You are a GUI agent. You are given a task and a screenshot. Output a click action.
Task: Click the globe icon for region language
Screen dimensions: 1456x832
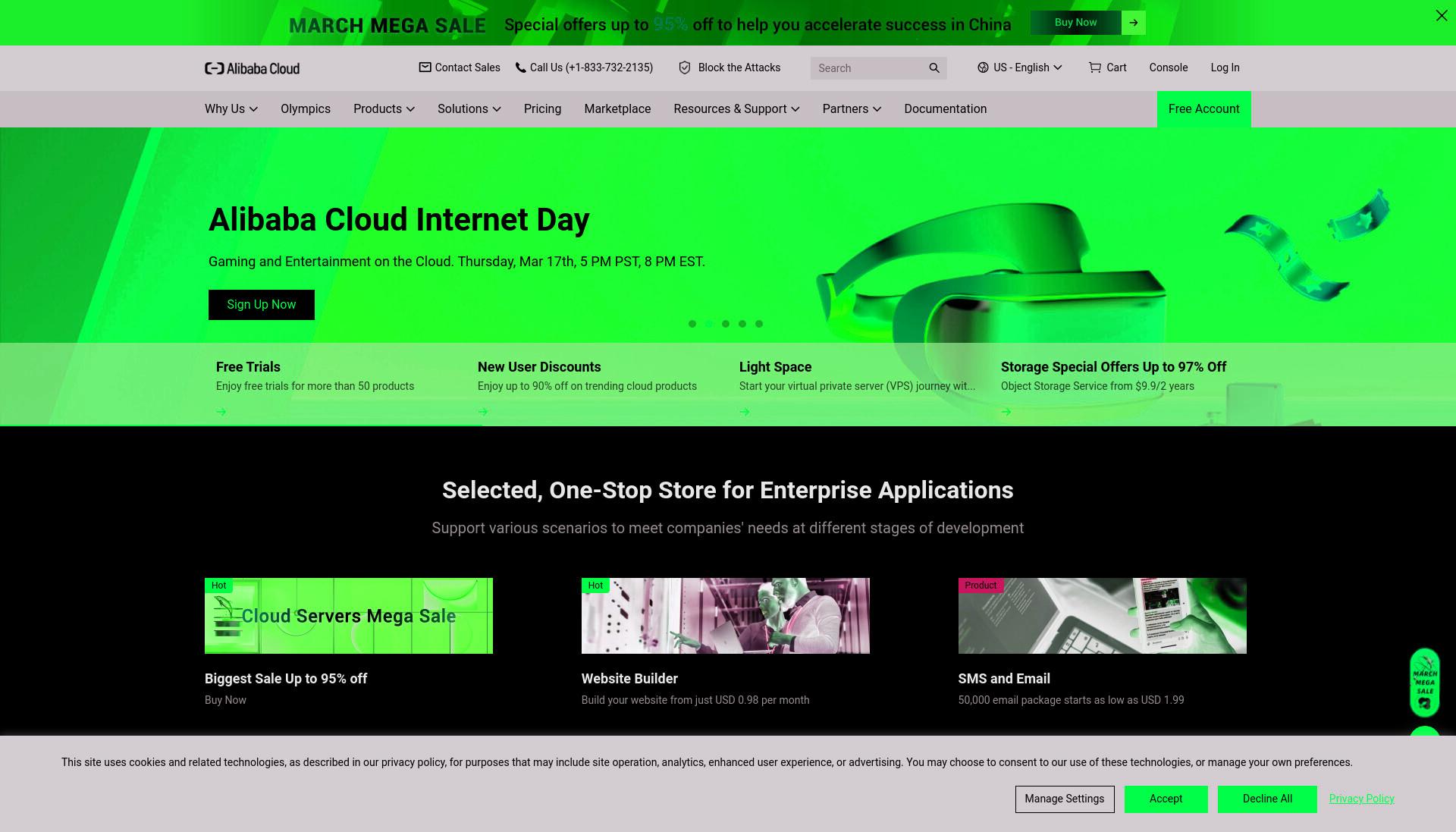983,68
